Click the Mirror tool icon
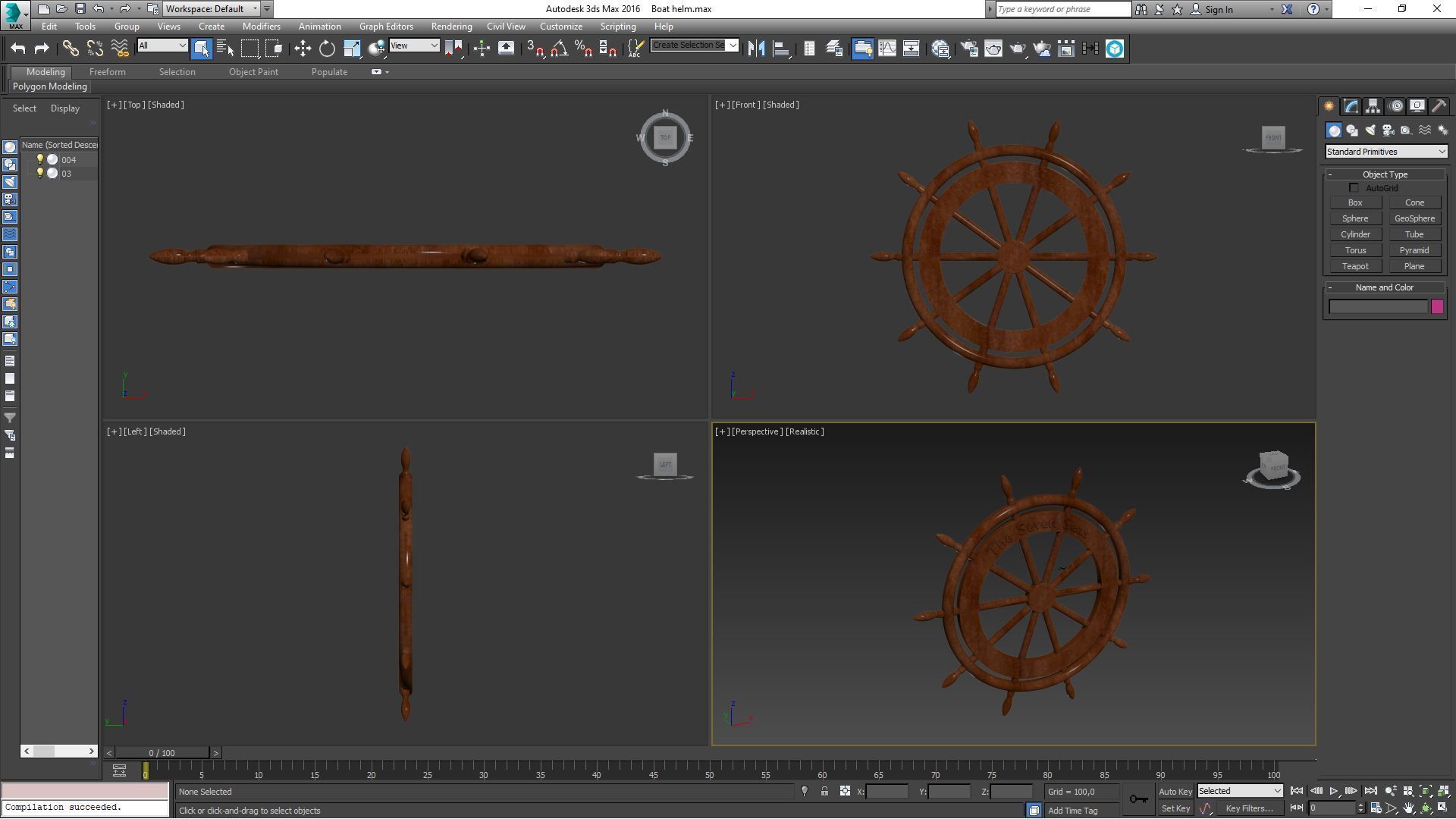1456x819 pixels. tap(756, 49)
